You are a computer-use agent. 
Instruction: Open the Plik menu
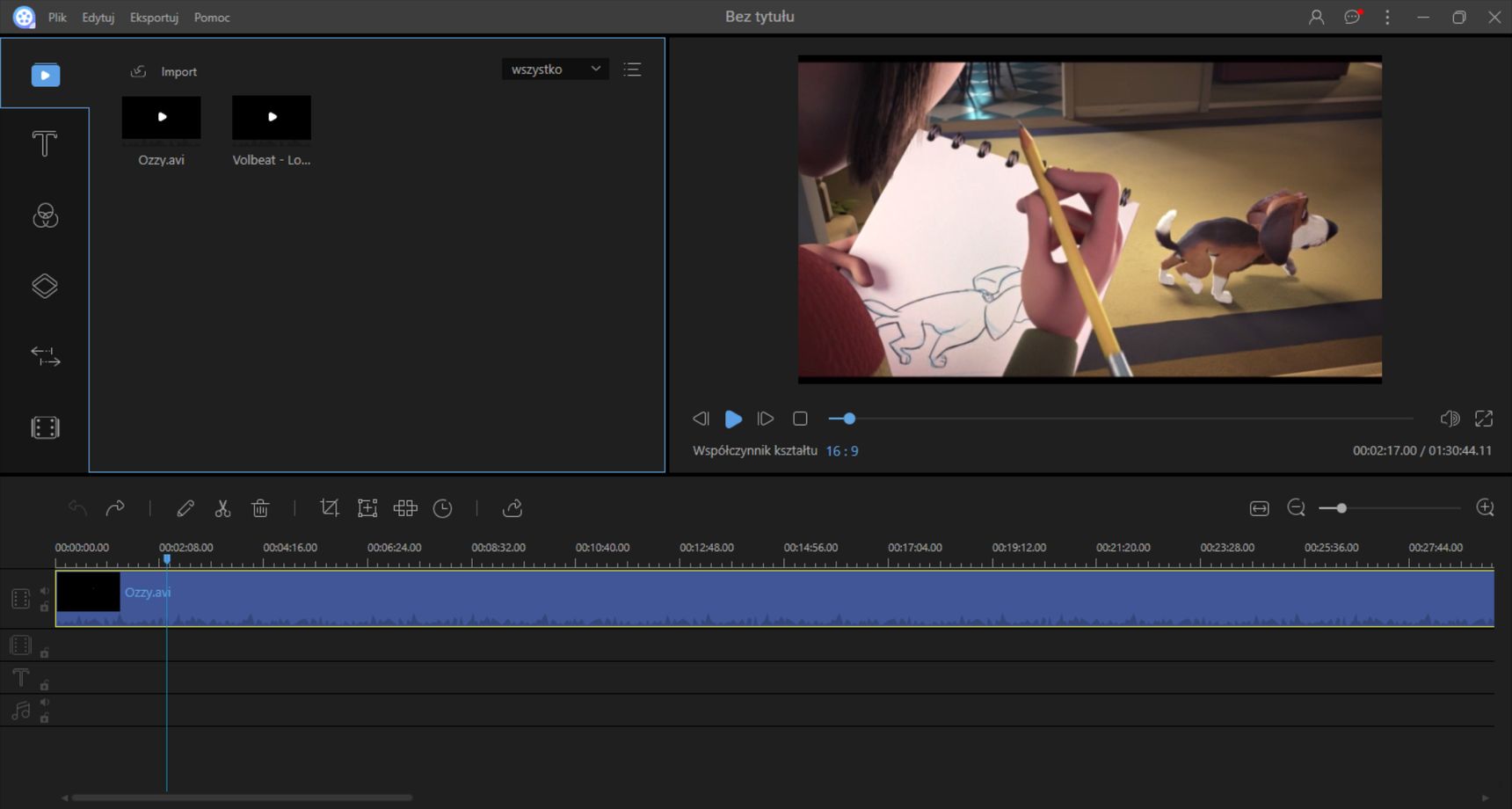[x=57, y=18]
